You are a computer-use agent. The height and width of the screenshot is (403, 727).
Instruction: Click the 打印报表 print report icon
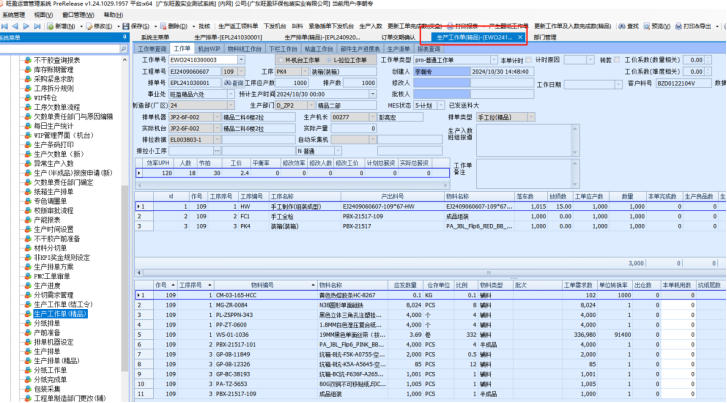[451, 26]
